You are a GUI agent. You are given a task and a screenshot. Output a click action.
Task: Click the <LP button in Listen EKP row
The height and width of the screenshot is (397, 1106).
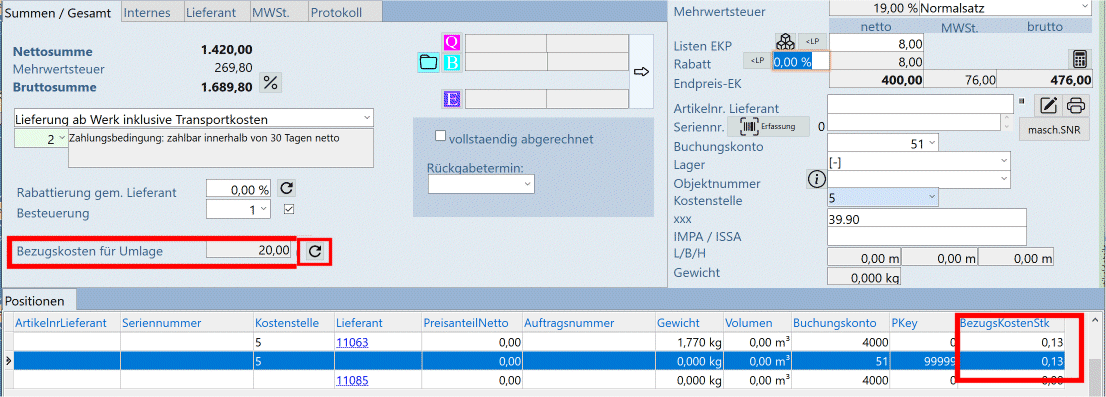(812, 42)
